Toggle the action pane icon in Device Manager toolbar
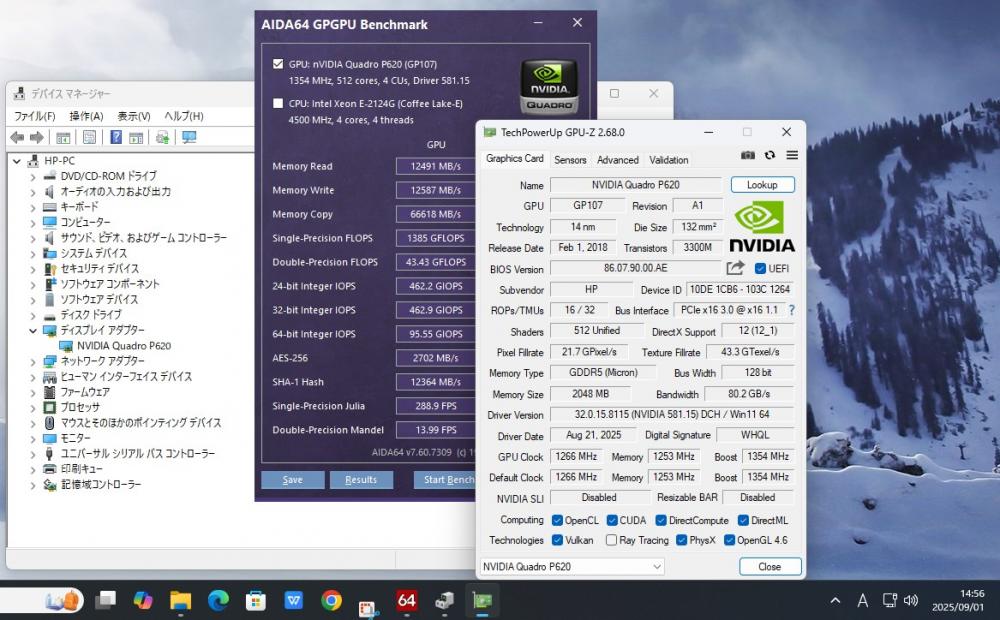The height and width of the screenshot is (620, 1000). (x=136, y=137)
